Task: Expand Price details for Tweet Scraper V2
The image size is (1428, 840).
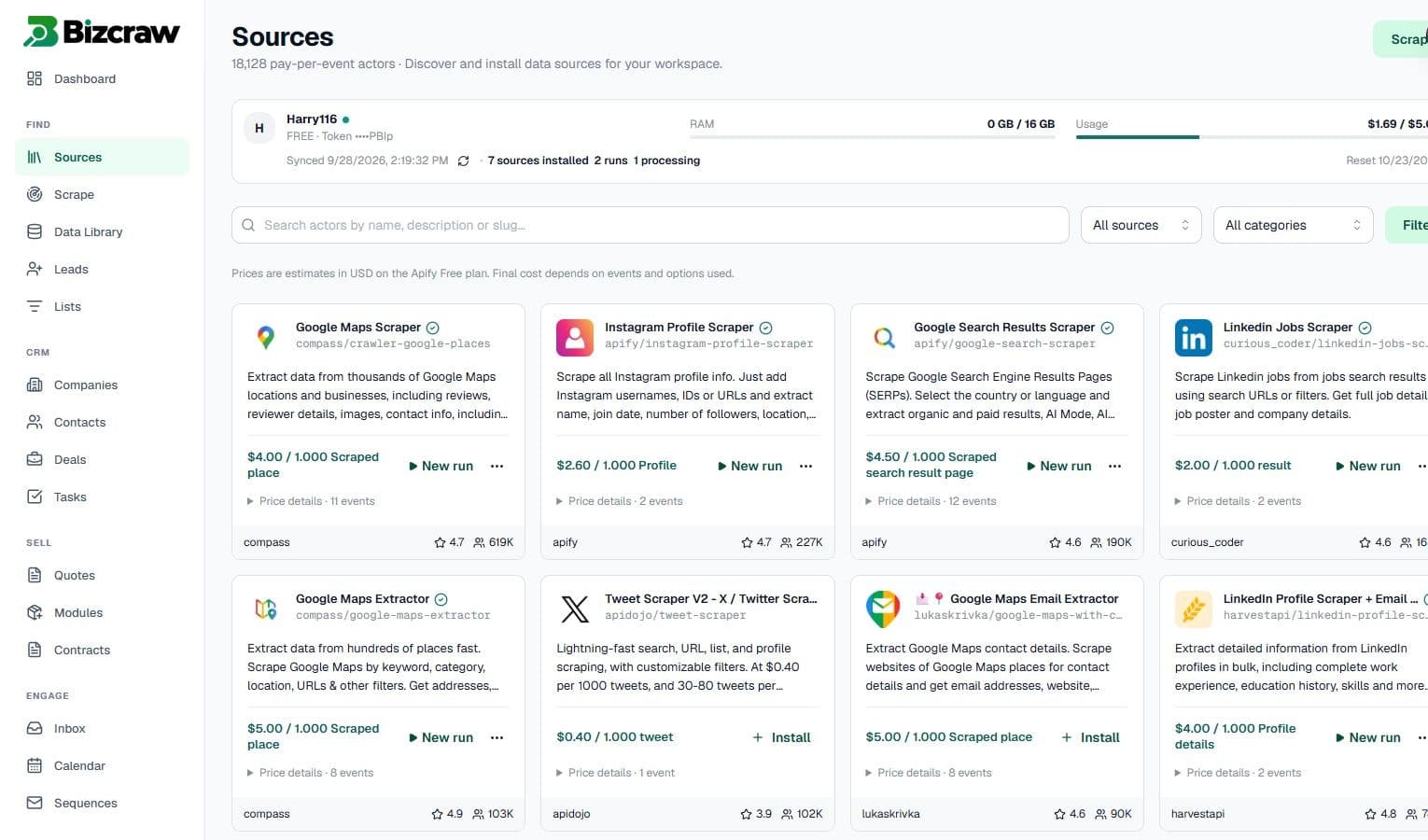Action: [615, 773]
